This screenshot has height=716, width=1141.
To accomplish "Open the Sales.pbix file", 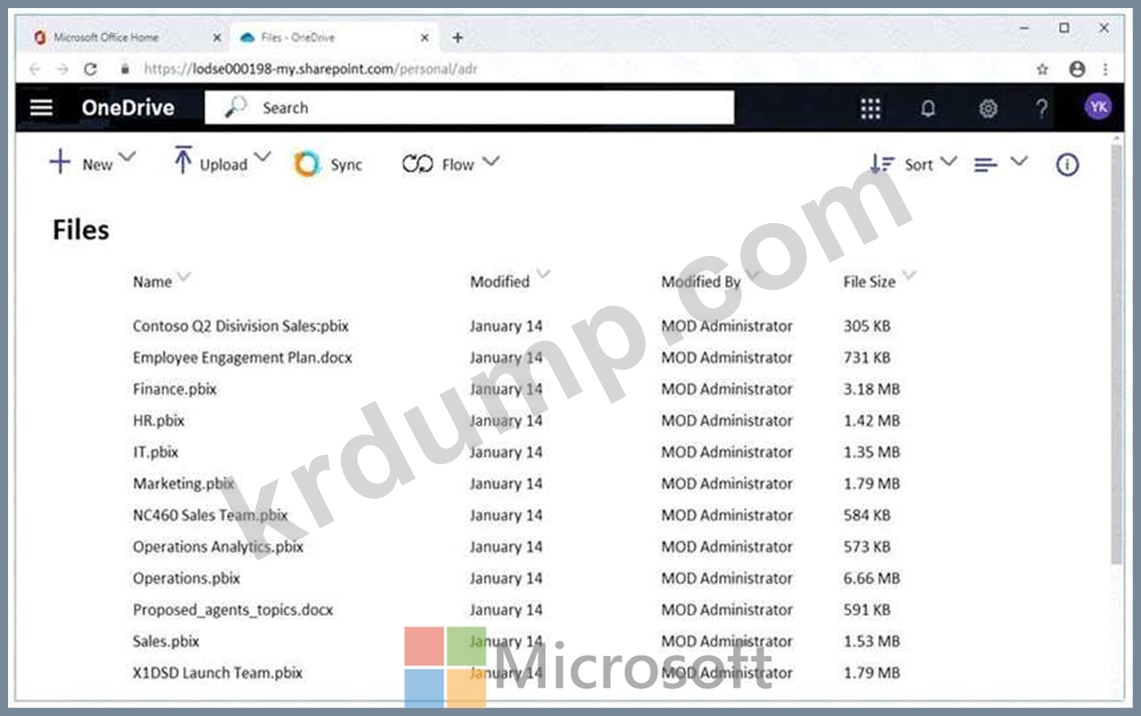I will pyautogui.click(x=166, y=641).
